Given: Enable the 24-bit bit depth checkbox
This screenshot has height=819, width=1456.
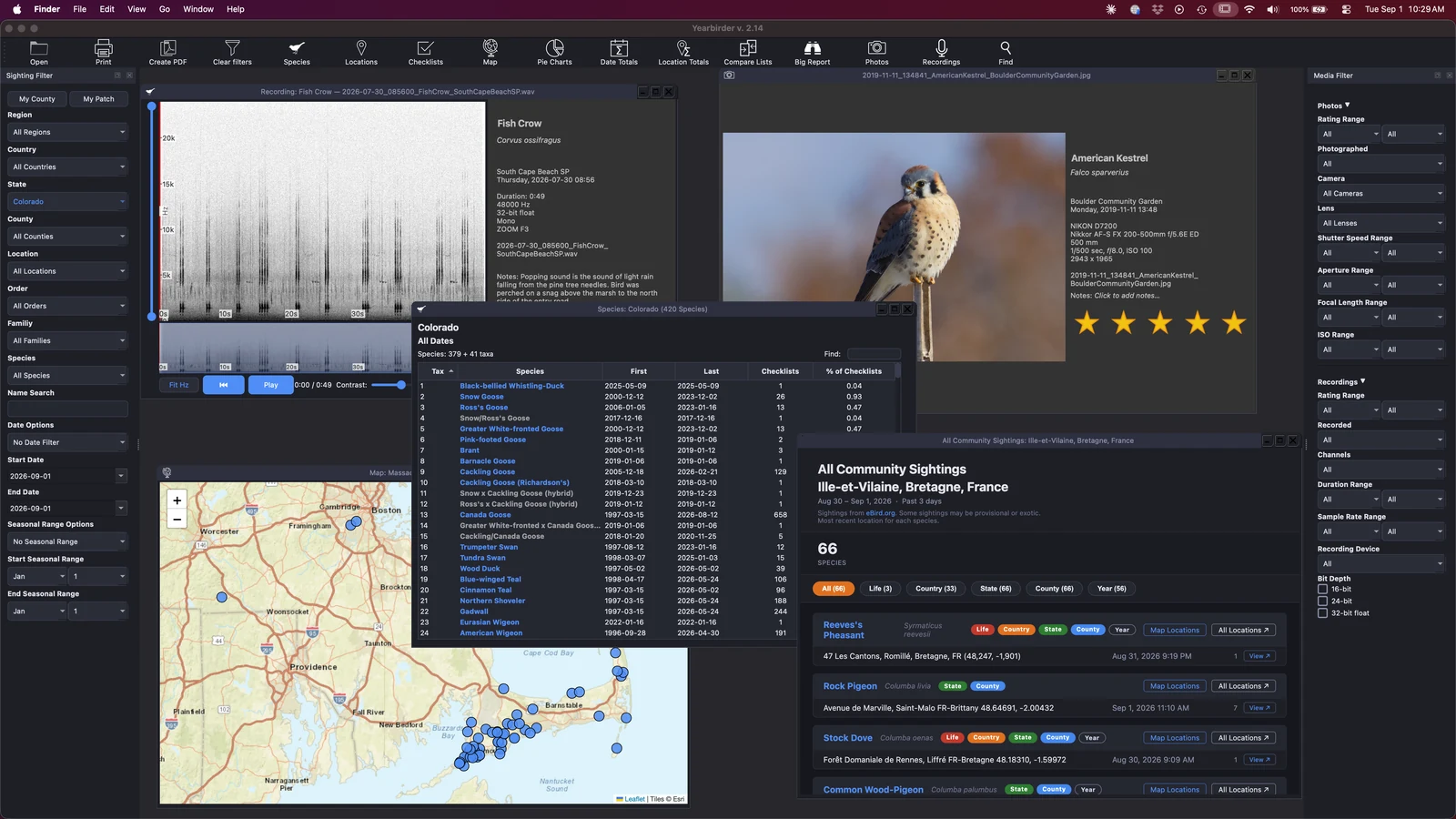Looking at the screenshot, I should pyautogui.click(x=1322, y=601).
